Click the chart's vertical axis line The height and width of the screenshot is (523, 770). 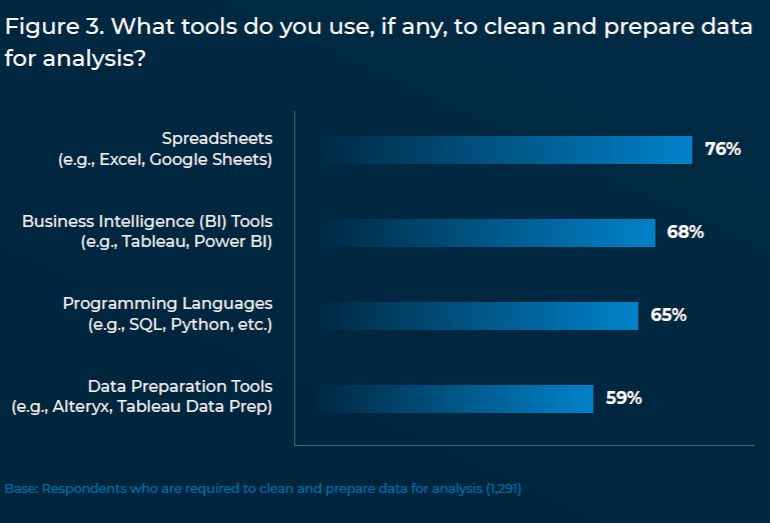click(x=295, y=278)
